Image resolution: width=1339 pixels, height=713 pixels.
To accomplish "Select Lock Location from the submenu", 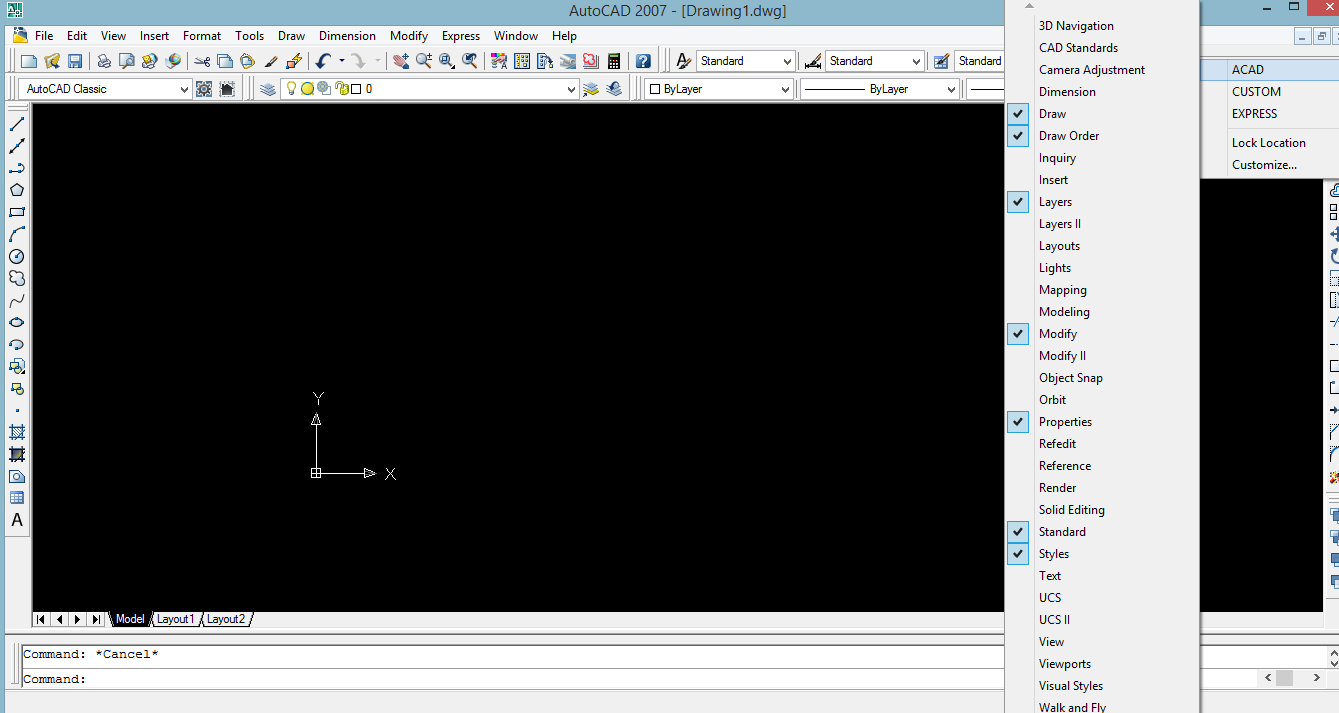I will [x=1268, y=141].
